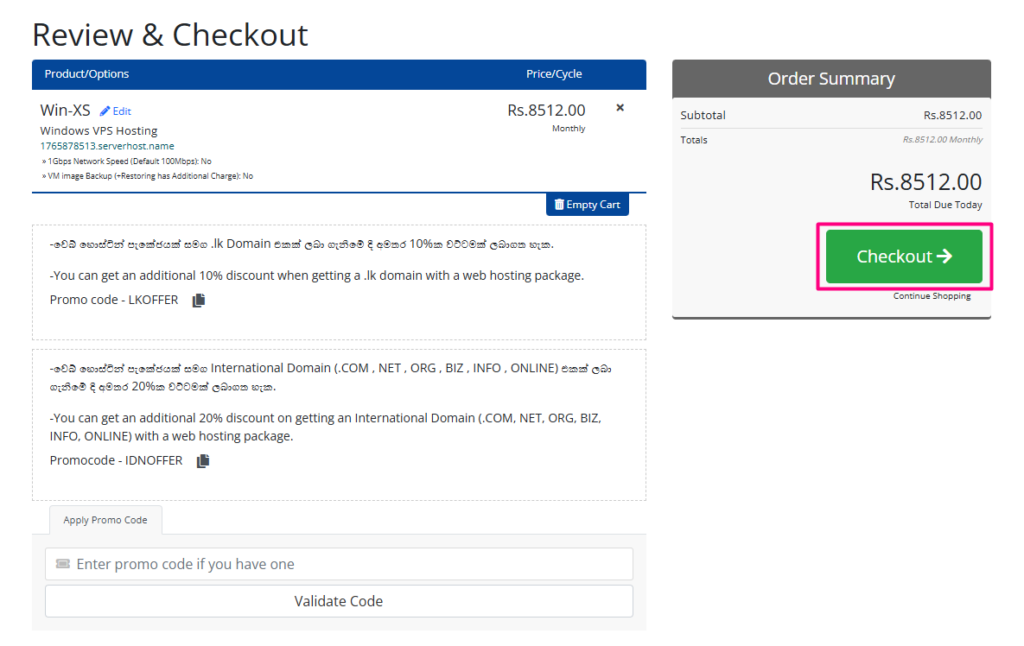
Task: Click the Review & Checkout page heading
Action: click(x=170, y=35)
